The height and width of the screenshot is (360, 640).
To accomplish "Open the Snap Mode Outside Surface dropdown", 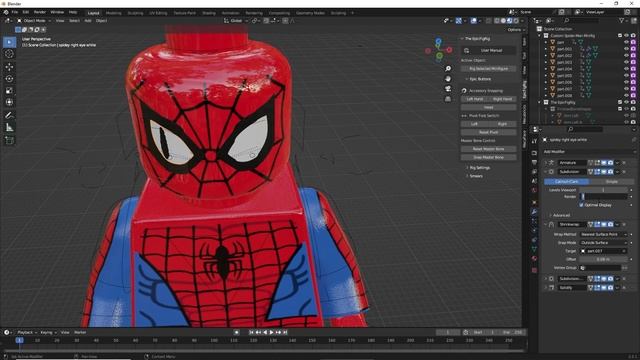I will tap(603, 242).
